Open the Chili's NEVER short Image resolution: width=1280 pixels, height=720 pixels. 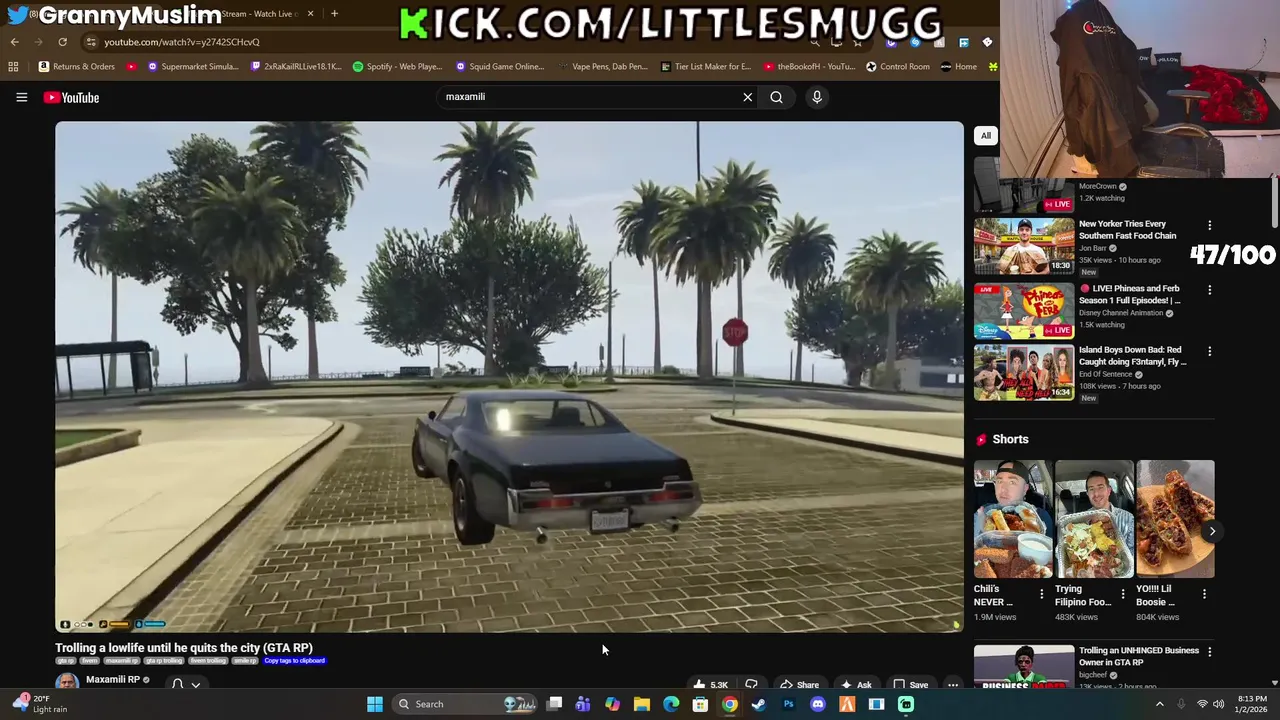[x=1013, y=519]
